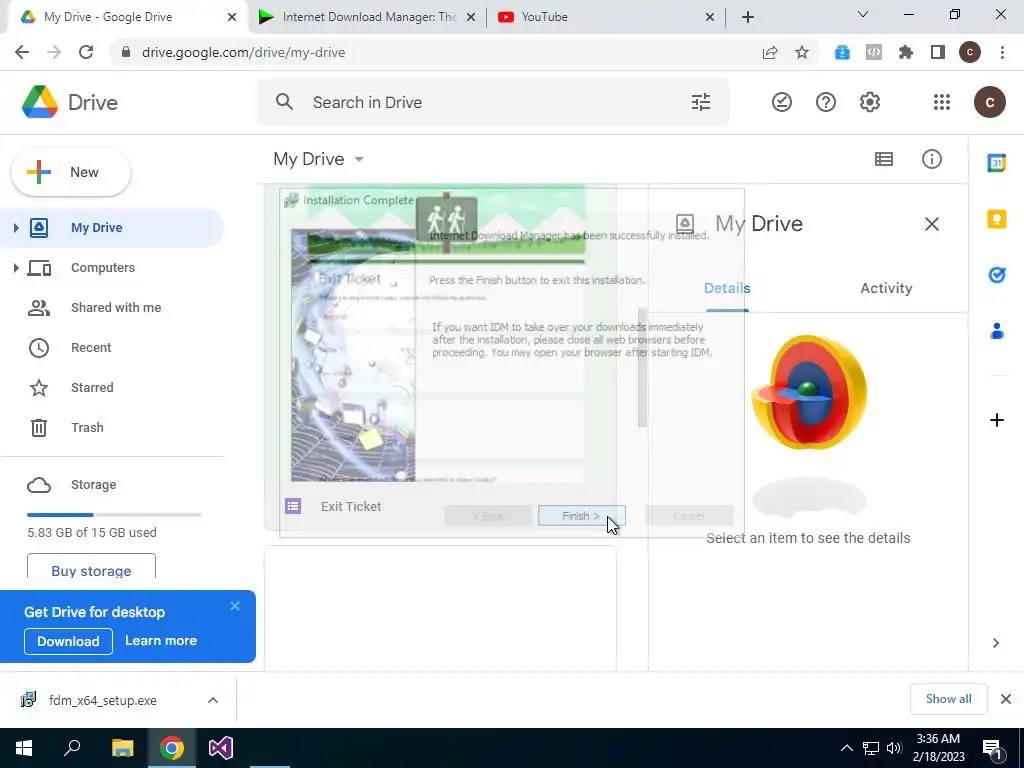Open Chrome extensions puzzle icon
Screen dimensions: 1024x768
click(x=906, y=52)
